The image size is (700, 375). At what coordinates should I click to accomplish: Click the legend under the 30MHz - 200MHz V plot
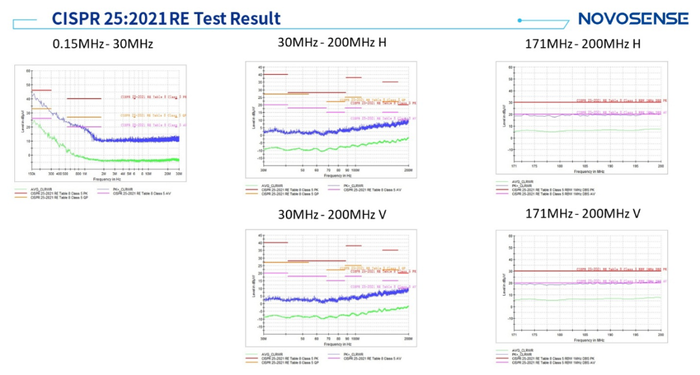click(324, 358)
